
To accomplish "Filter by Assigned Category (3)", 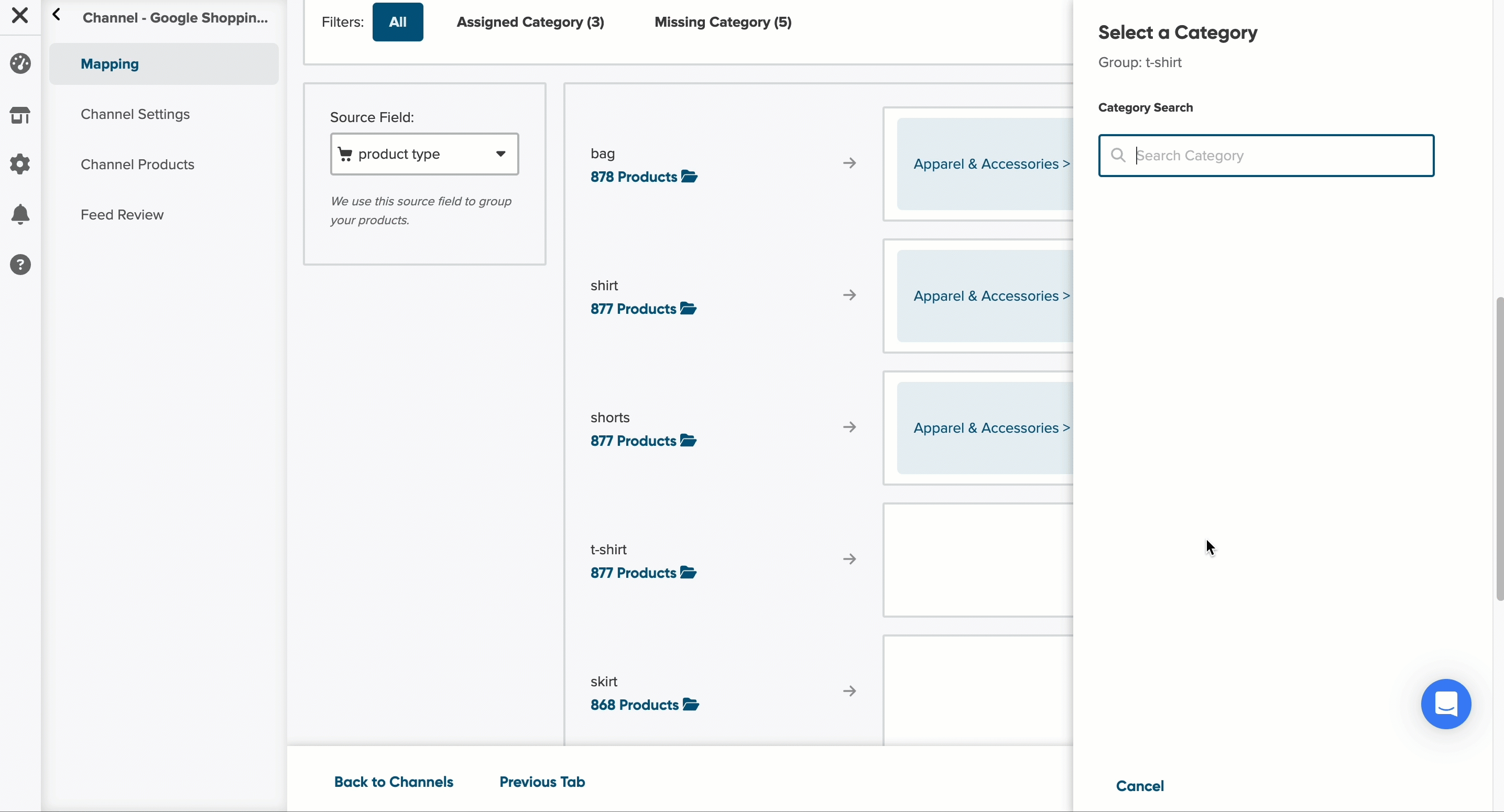I will click(530, 22).
